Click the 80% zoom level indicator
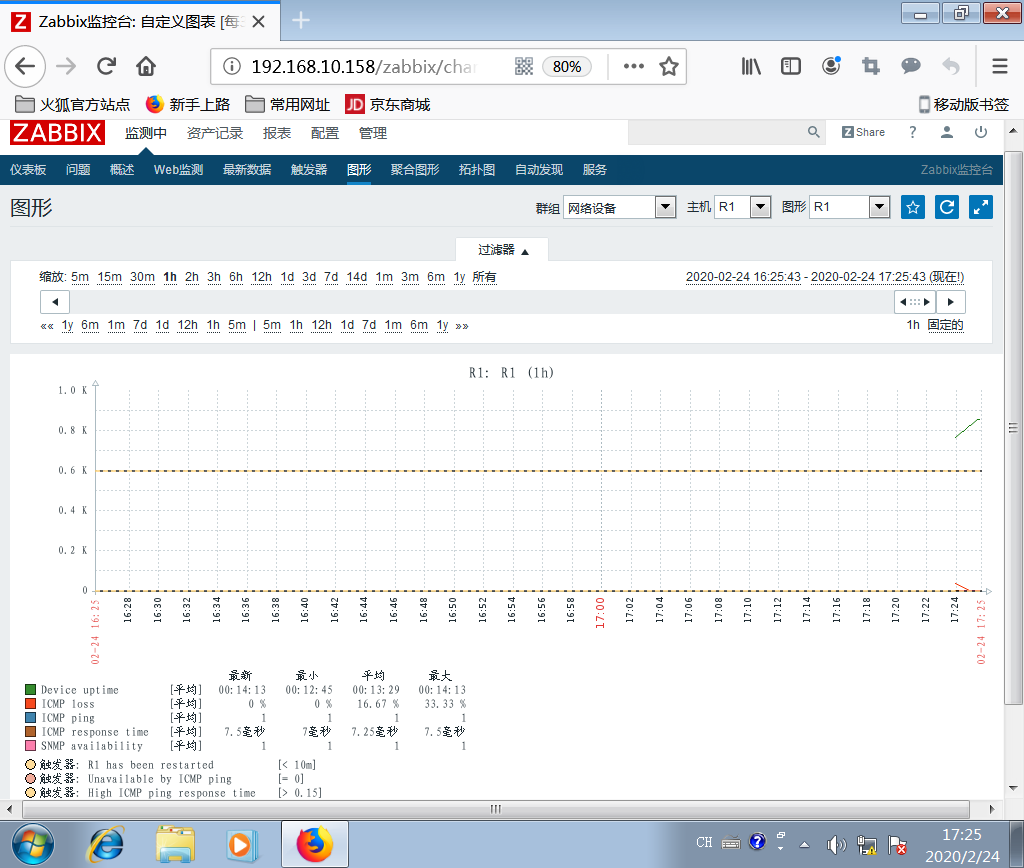The image size is (1024, 868). 566,67
